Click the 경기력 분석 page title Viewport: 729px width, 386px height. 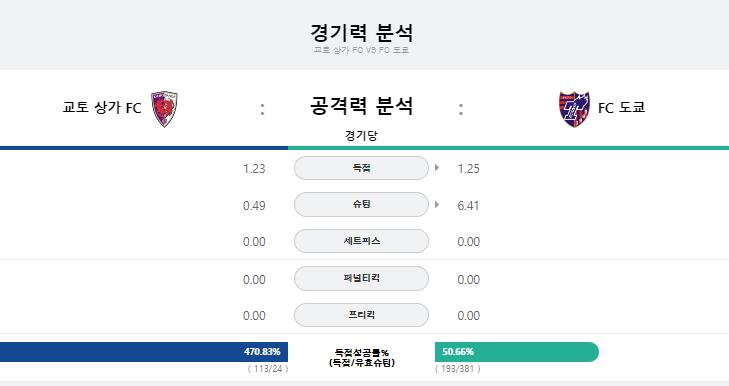(361, 33)
